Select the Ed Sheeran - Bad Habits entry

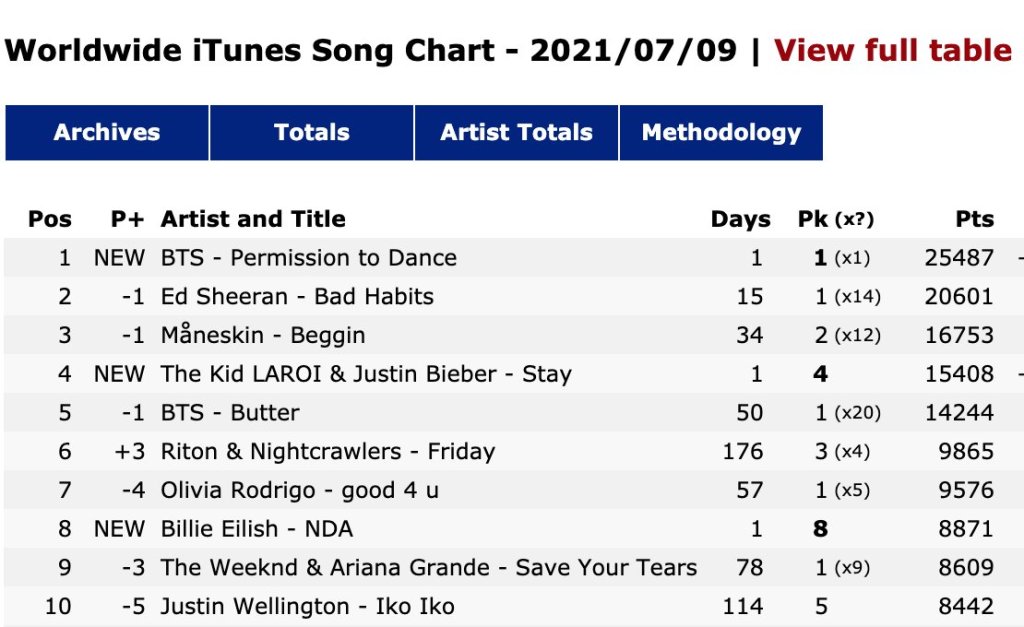click(297, 297)
